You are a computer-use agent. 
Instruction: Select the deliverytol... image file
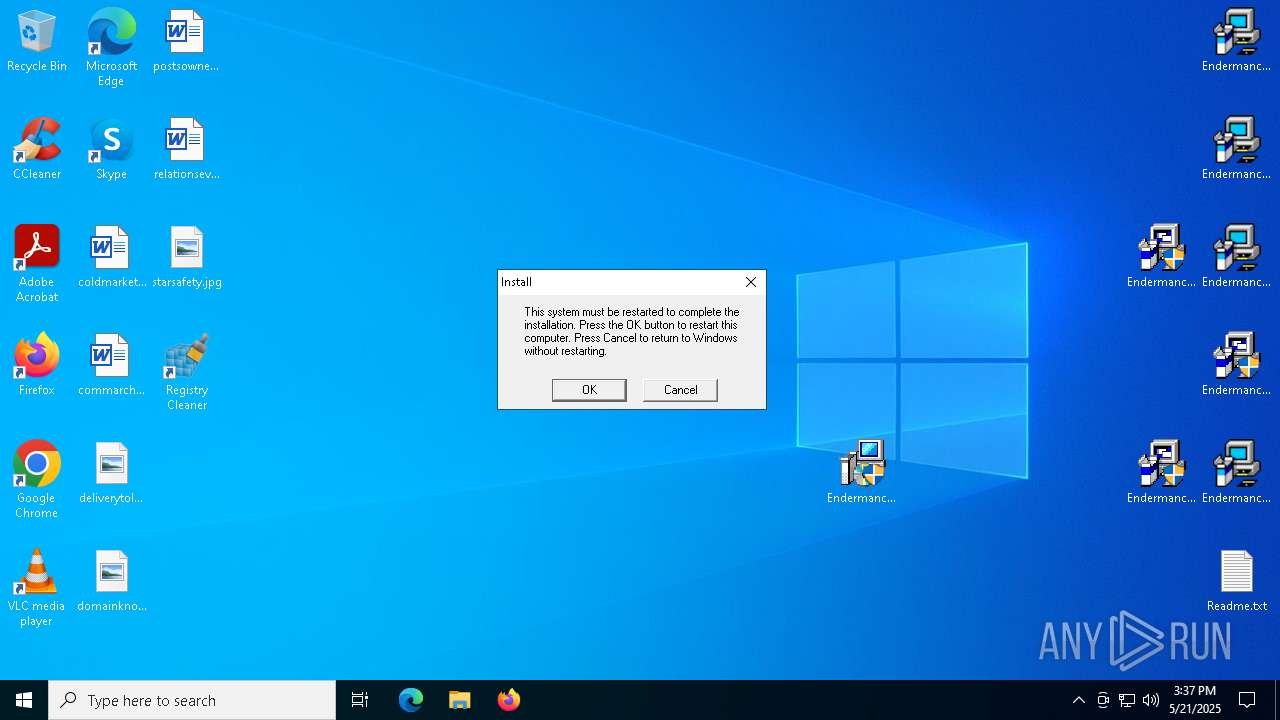pyautogui.click(x=111, y=472)
